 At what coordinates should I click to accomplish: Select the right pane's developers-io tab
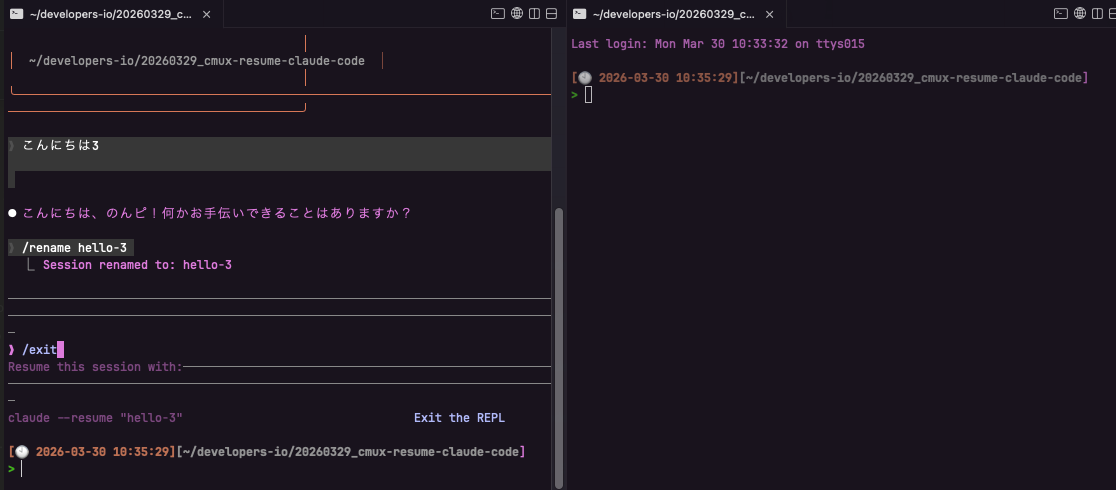click(x=672, y=14)
